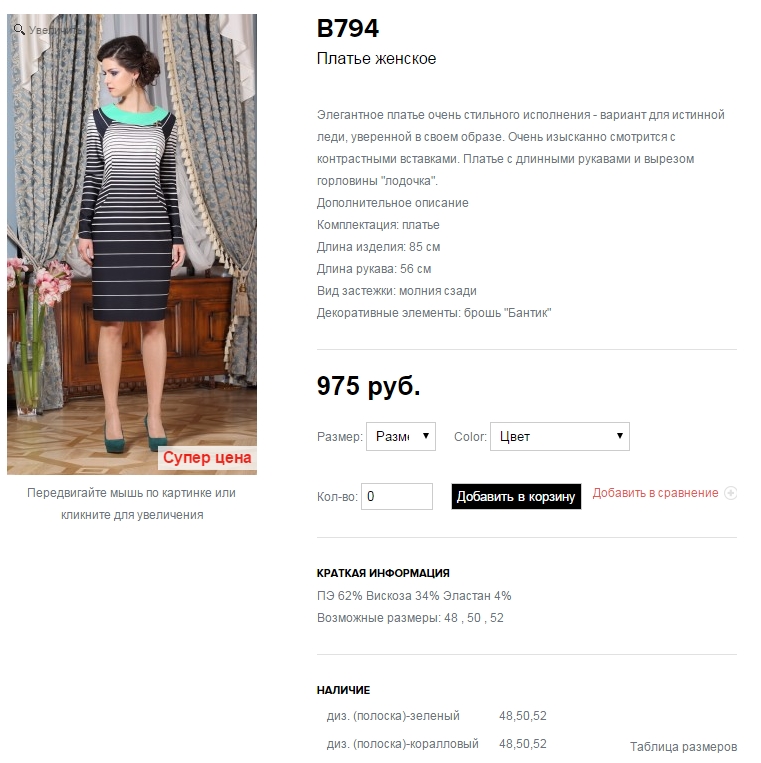The image size is (761, 763).
Task: Click the Добавить в сравнение link
Action: pyautogui.click(x=655, y=493)
